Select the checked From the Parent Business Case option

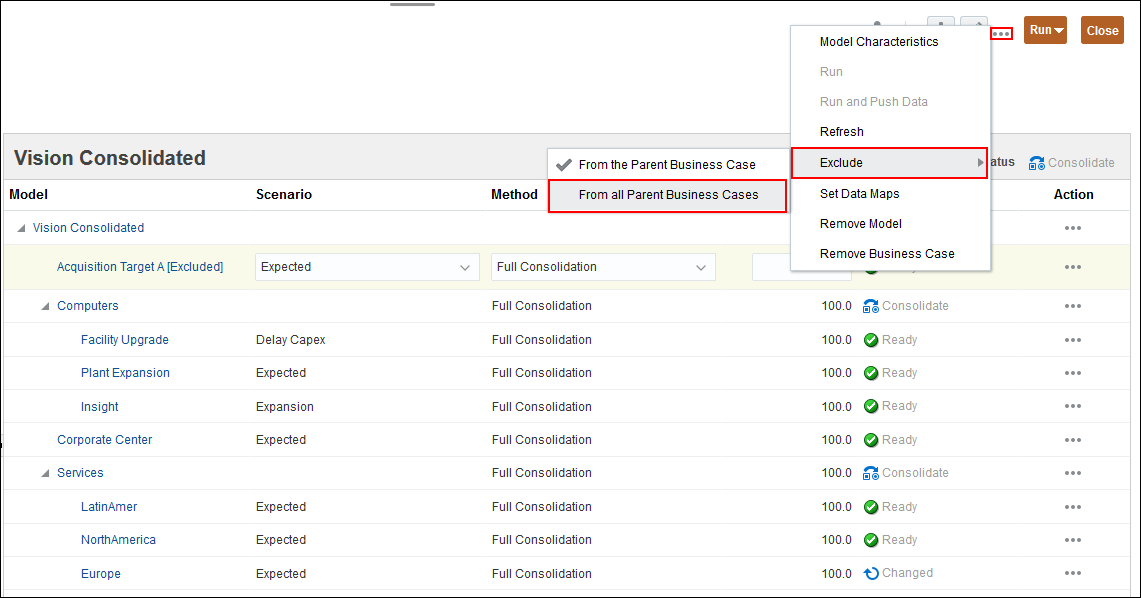tap(666, 164)
